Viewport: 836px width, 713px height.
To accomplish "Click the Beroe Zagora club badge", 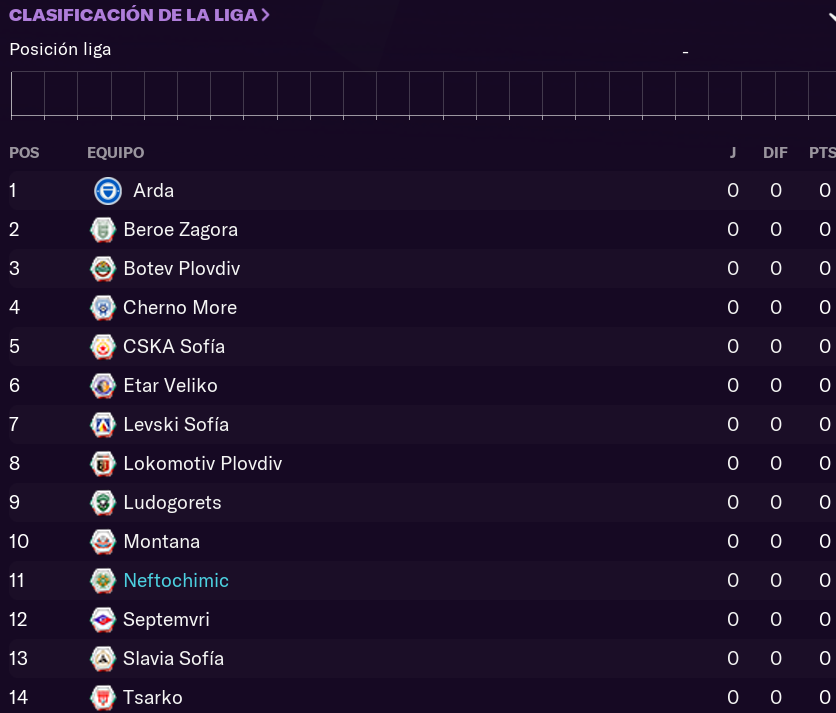I will coord(102,230).
